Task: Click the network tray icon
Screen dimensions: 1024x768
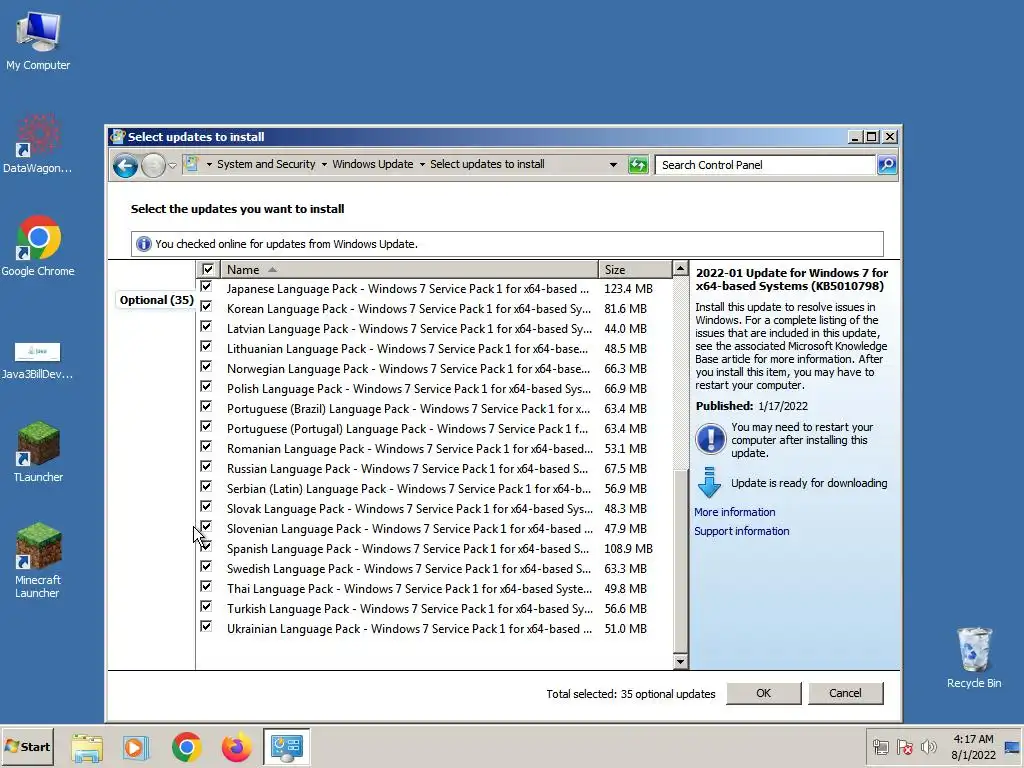Action: pyautogui.click(x=880, y=746)
